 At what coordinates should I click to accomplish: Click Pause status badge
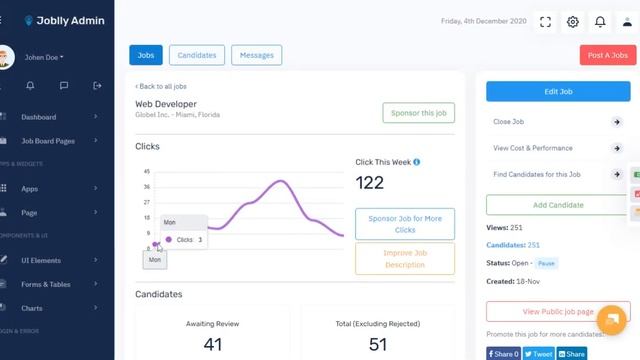pyautogui.click(x=546, y=263)
